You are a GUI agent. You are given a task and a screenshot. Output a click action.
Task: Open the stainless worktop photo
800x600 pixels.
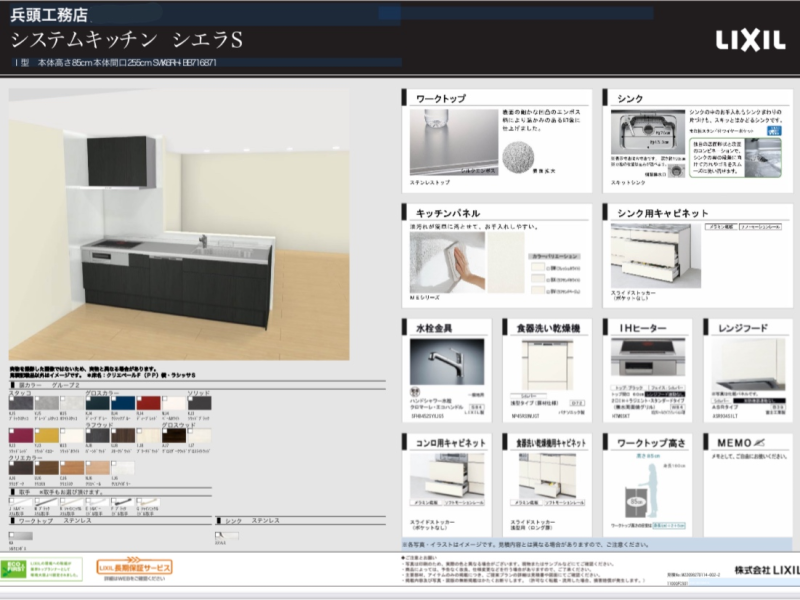(454, 142)
